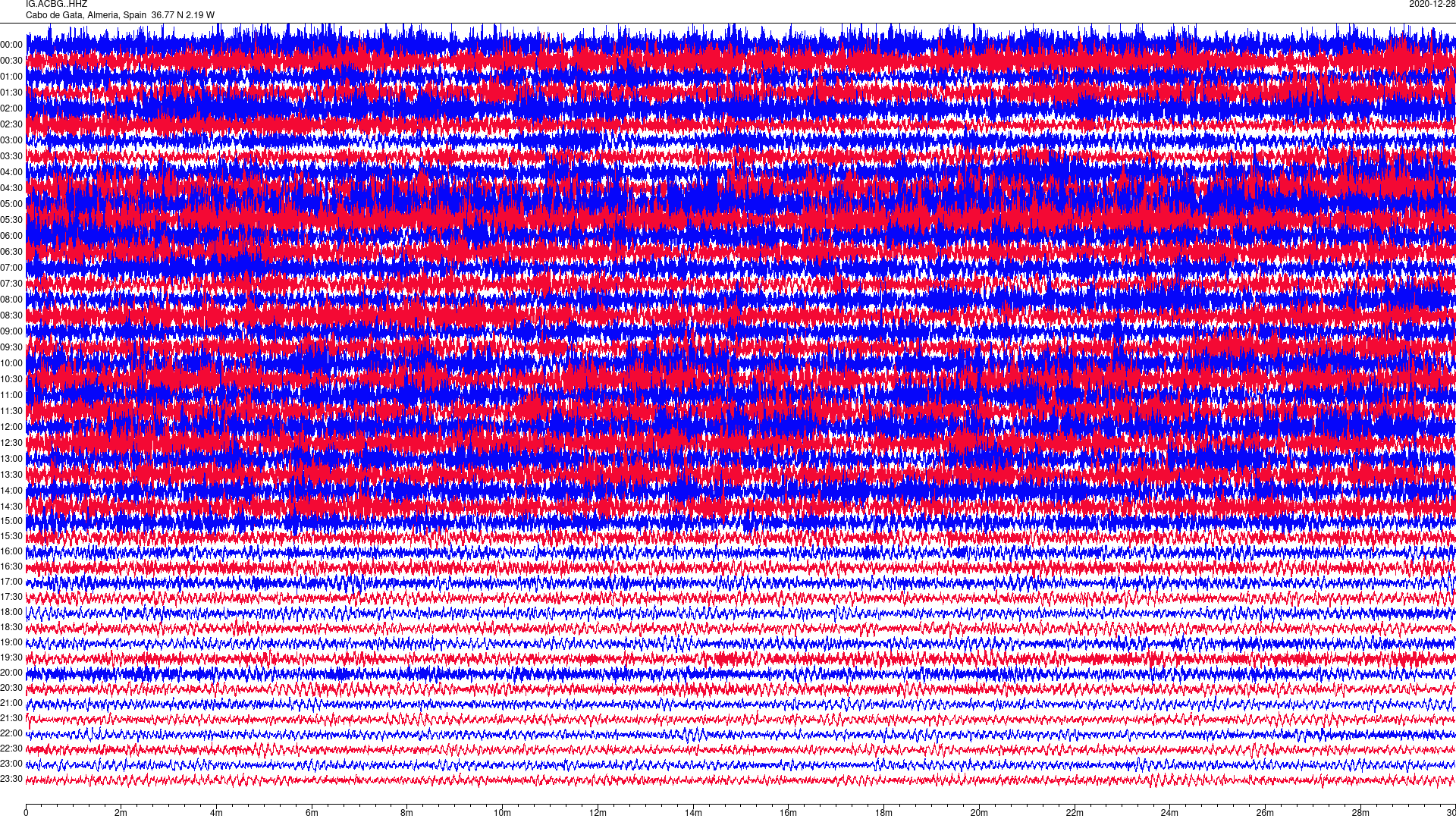Click the date 2020-12-28
This screenshot has height=819, width=1456.
[1432, 4]
